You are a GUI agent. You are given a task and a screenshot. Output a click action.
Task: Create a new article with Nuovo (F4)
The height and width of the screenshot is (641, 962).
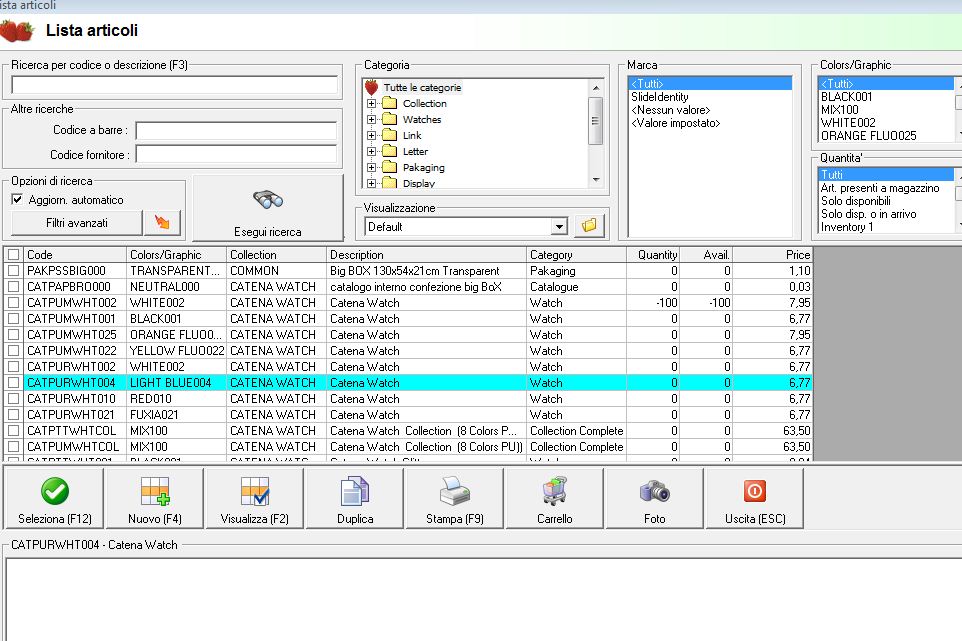pos(155,498)
